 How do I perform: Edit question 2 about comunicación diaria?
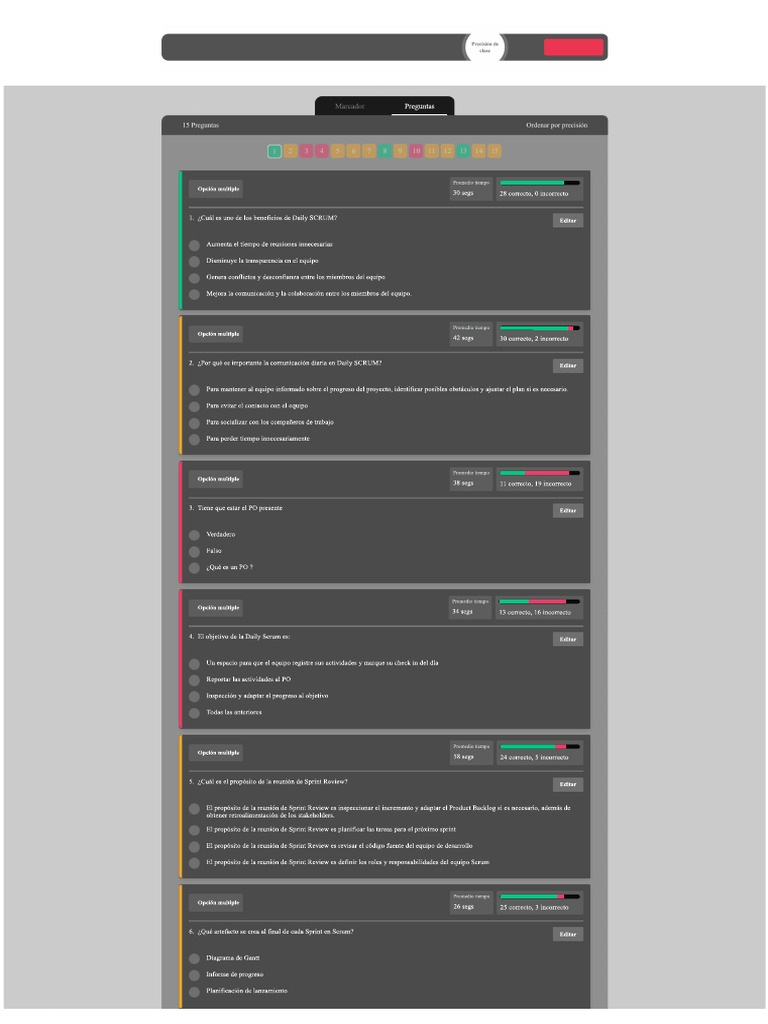pyautogui.click(x=568, y=366)
